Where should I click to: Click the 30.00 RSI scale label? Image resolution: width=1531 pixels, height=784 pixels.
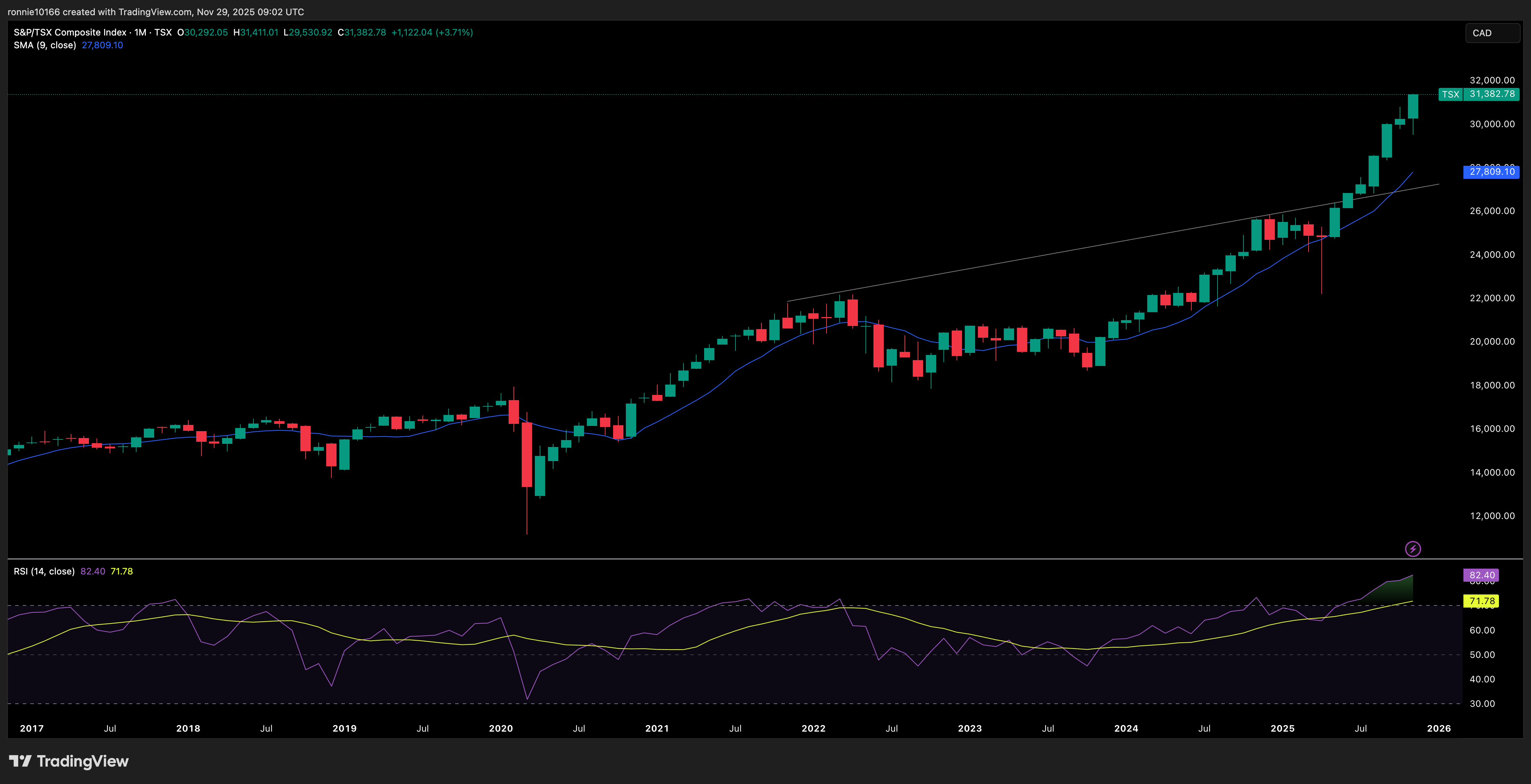click(1482, 703)
